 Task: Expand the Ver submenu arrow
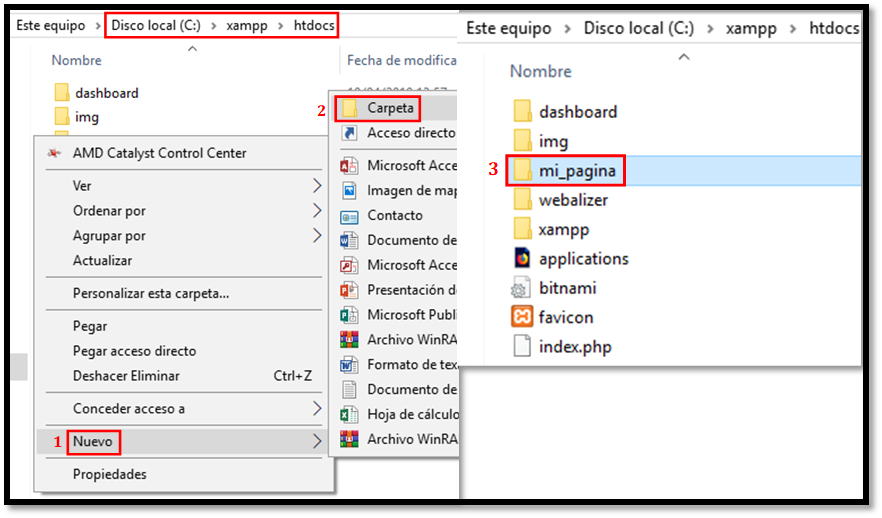pyautogui.click(x=317, y=186)
